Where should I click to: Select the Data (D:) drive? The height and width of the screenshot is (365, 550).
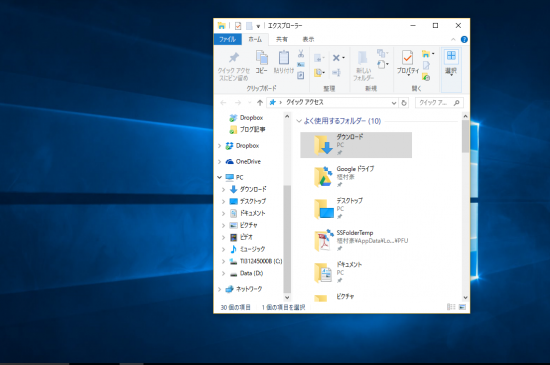tap(246, 273)
